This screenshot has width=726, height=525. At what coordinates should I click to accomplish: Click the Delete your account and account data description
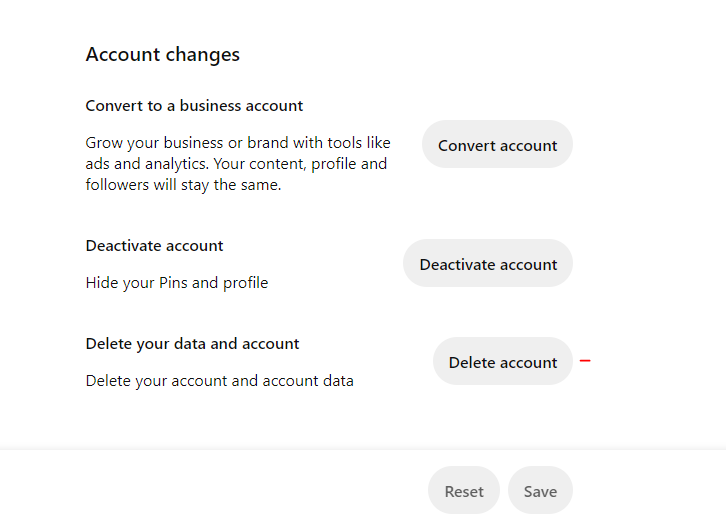pyautogui.click(x=219, y=381)
